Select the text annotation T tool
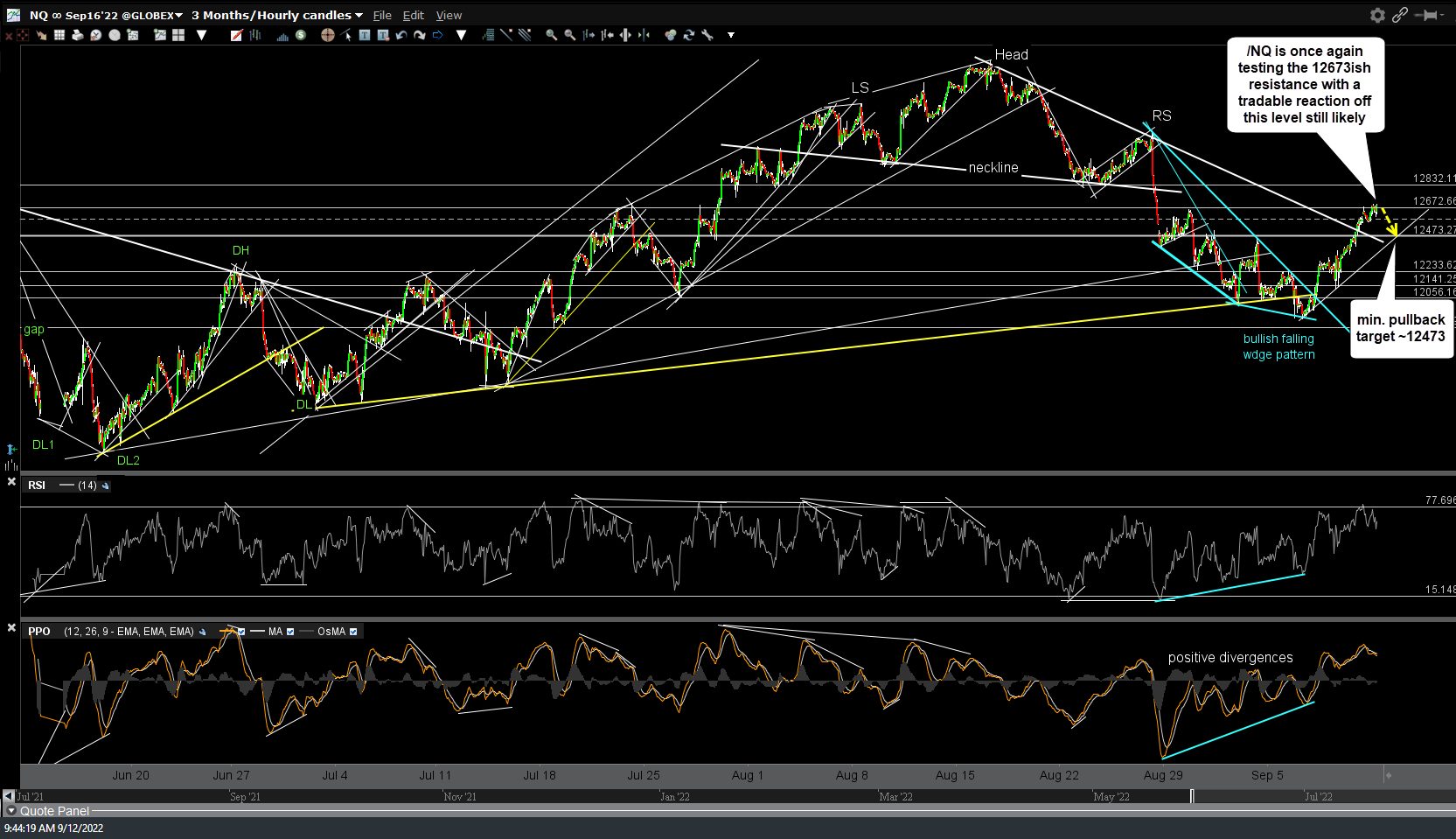The image size is (1456, 839). point(365,35)
